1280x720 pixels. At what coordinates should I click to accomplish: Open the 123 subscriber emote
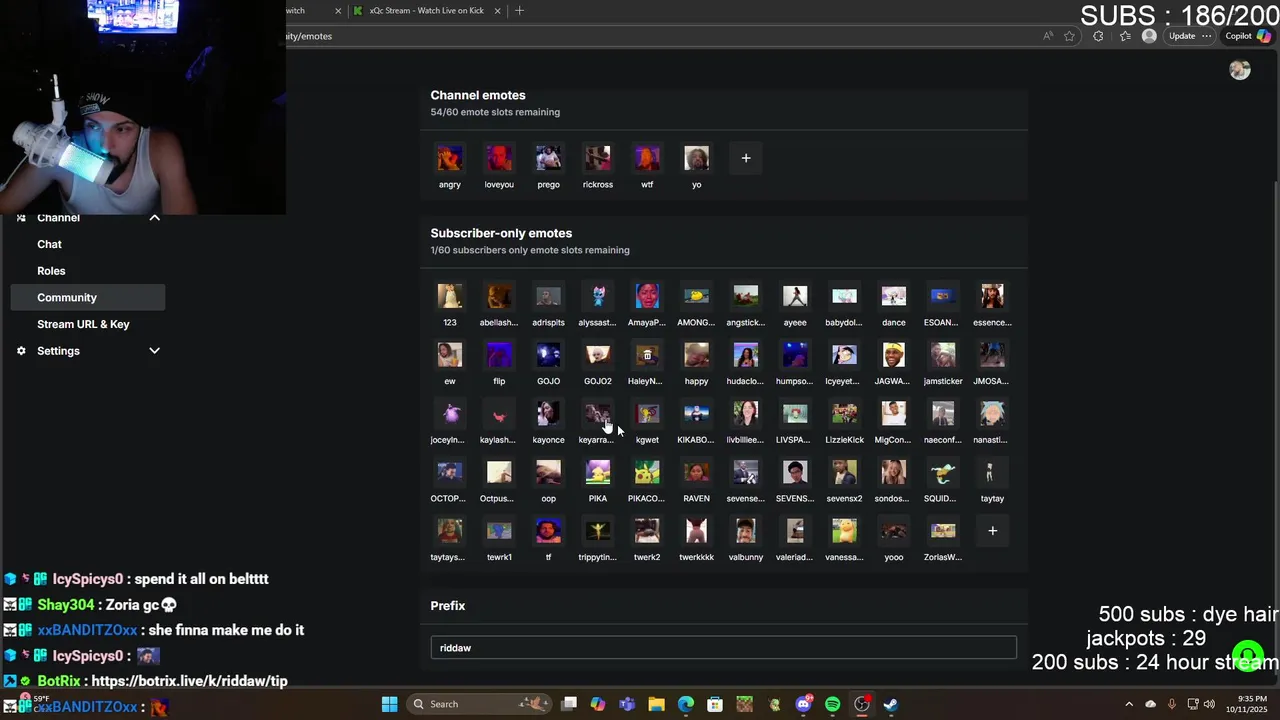(x=450, y=296)
